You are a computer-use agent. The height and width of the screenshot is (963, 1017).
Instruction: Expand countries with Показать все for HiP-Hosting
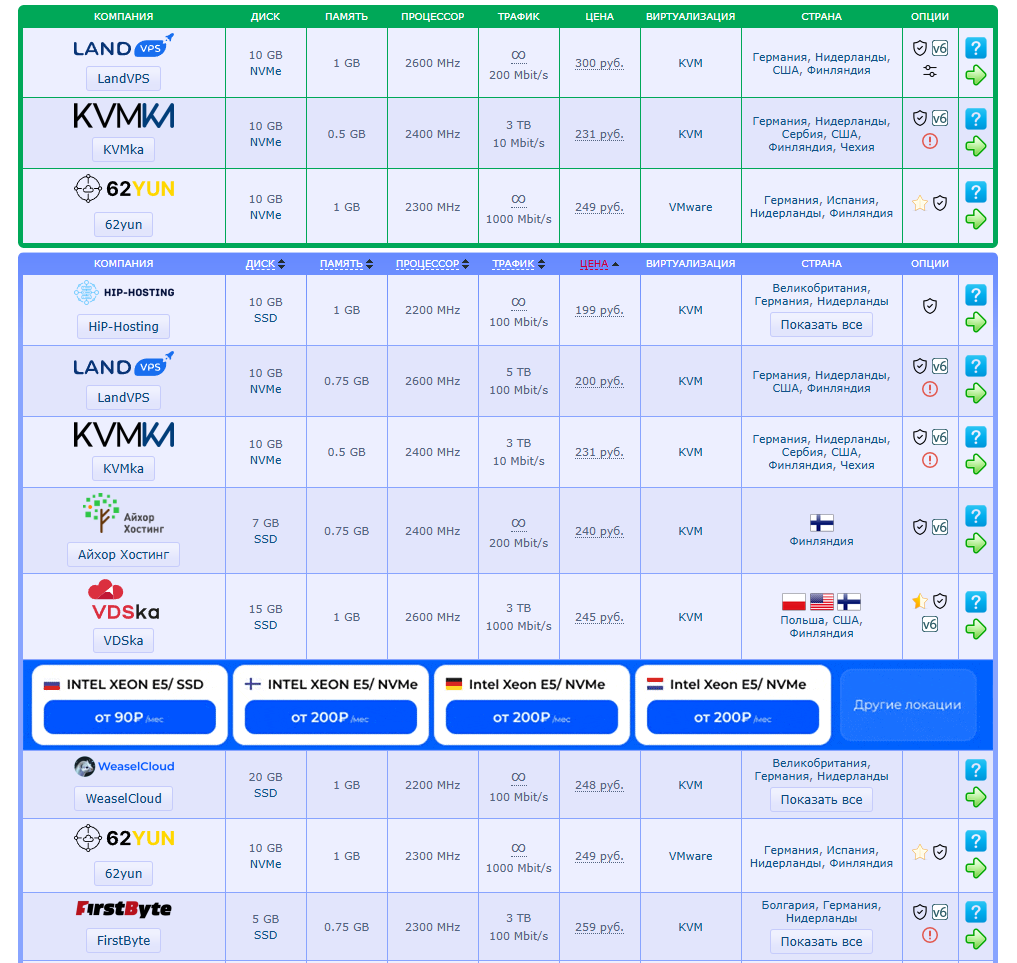[821, 325]
